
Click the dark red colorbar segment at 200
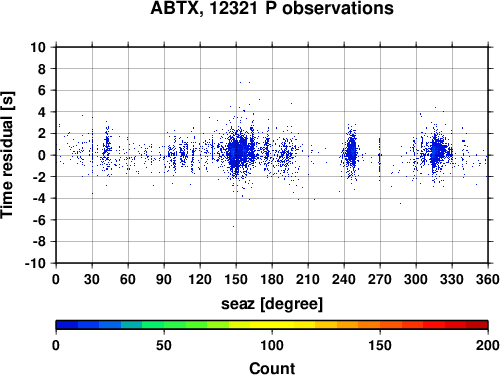(x=477, y=325)
